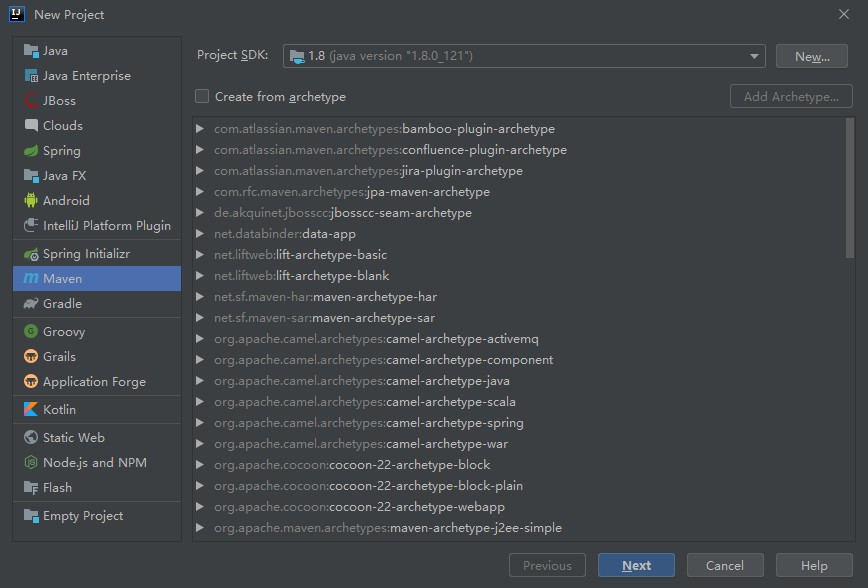Click the archetype list vertical scrollbar
868x588 pixels.
(x=849, y=190)
